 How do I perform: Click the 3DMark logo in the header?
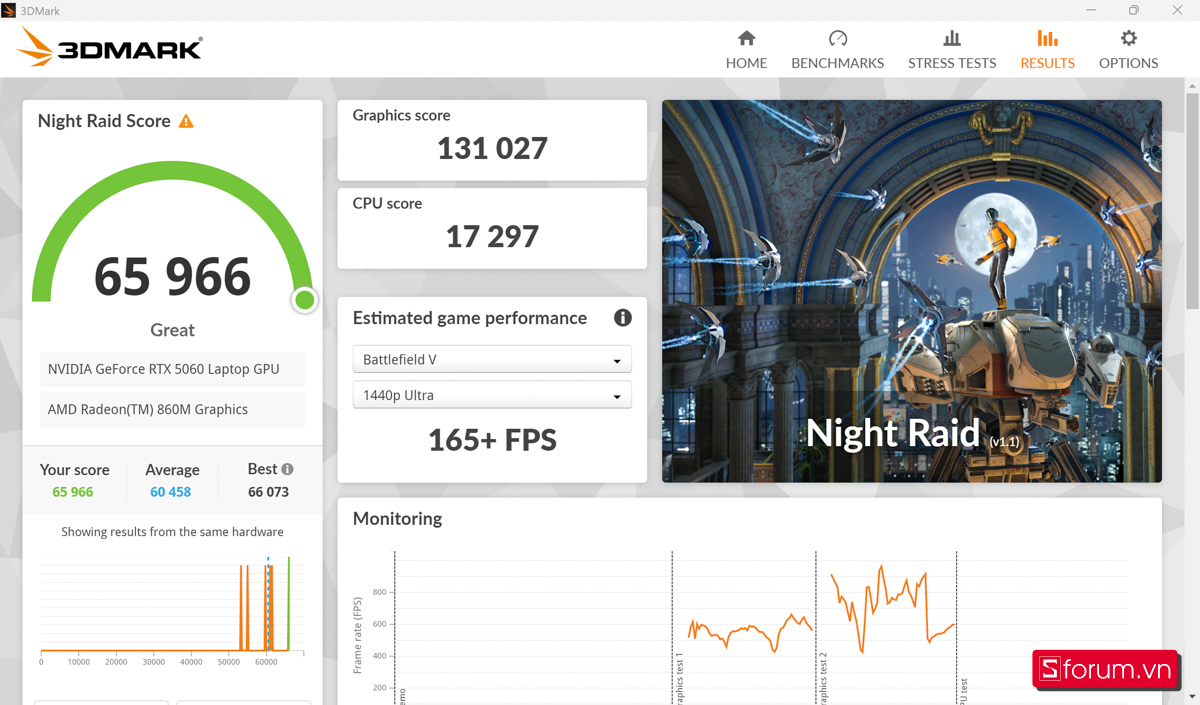(x=111, y=47)
